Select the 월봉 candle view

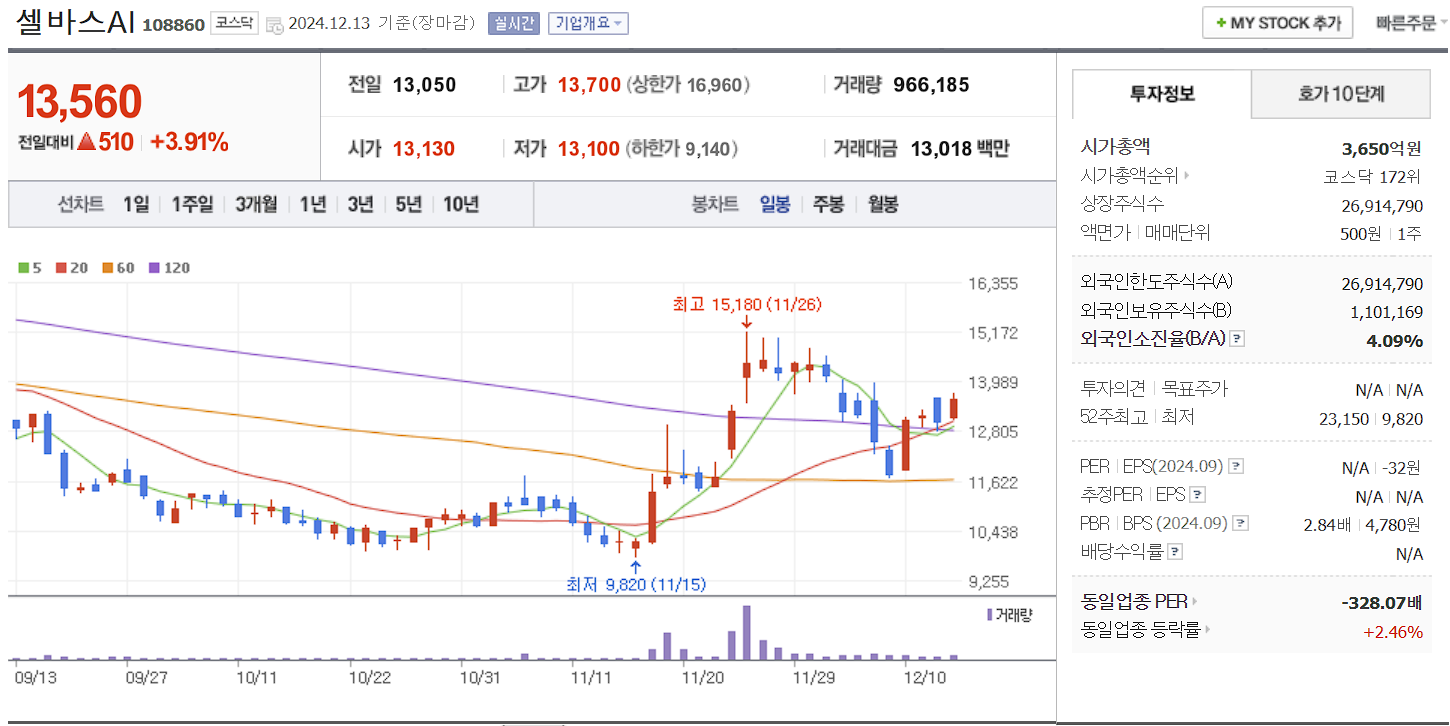(x=883, y=204)
